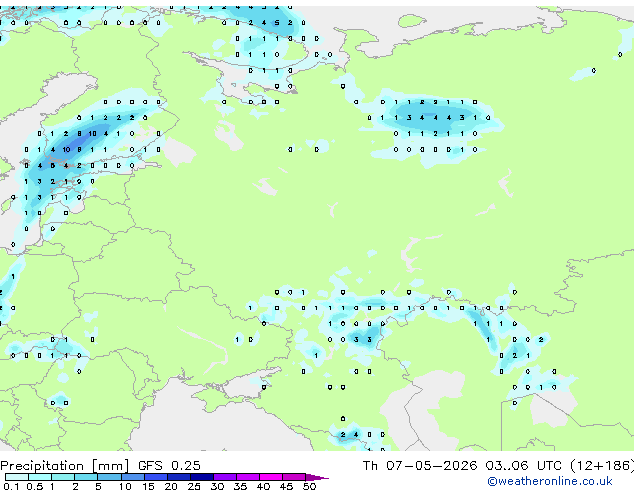Screen dimensions: 634x490
Task: Click the legend scale label '35'
Action: [241, 486]
